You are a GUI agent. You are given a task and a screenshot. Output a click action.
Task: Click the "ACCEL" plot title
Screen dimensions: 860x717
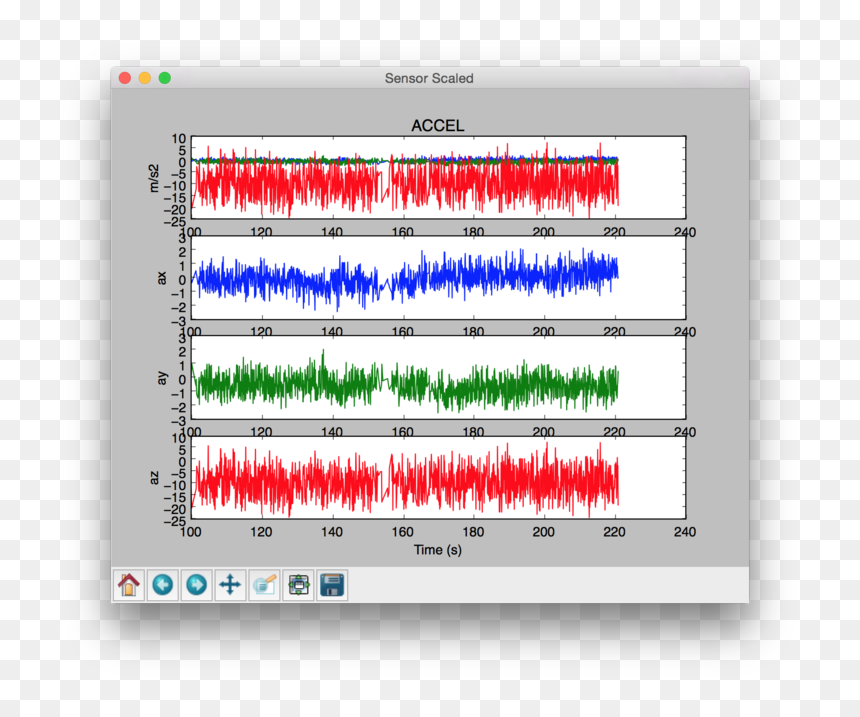pyautogui.click(x=438, y=126)
